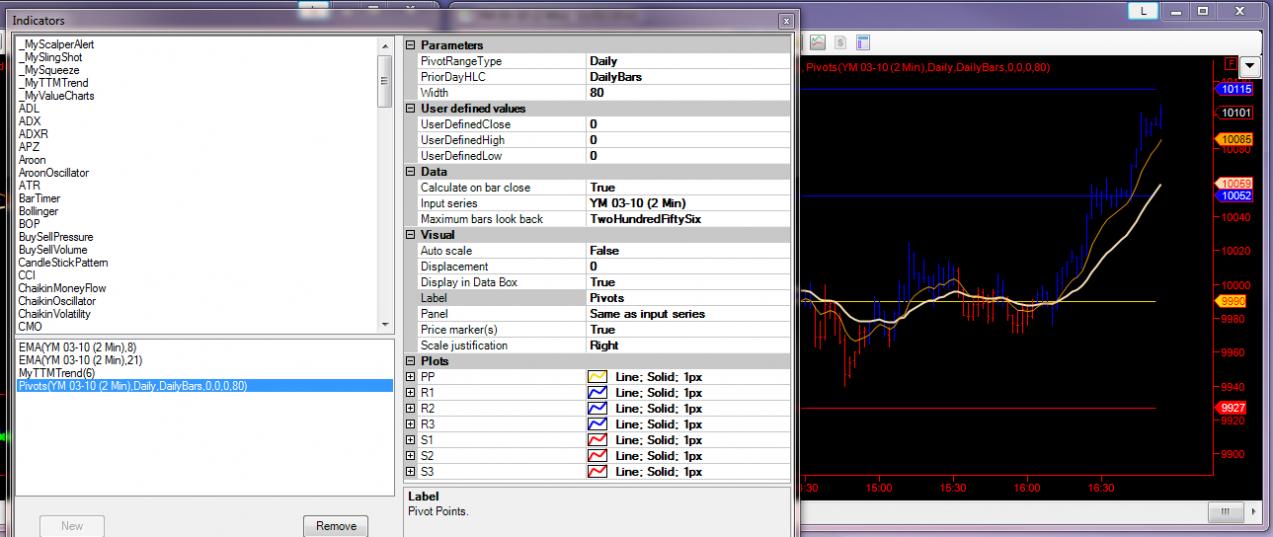Select Bollinger in the indicator list
This screenshot has height=537, width=1273.
38,211
